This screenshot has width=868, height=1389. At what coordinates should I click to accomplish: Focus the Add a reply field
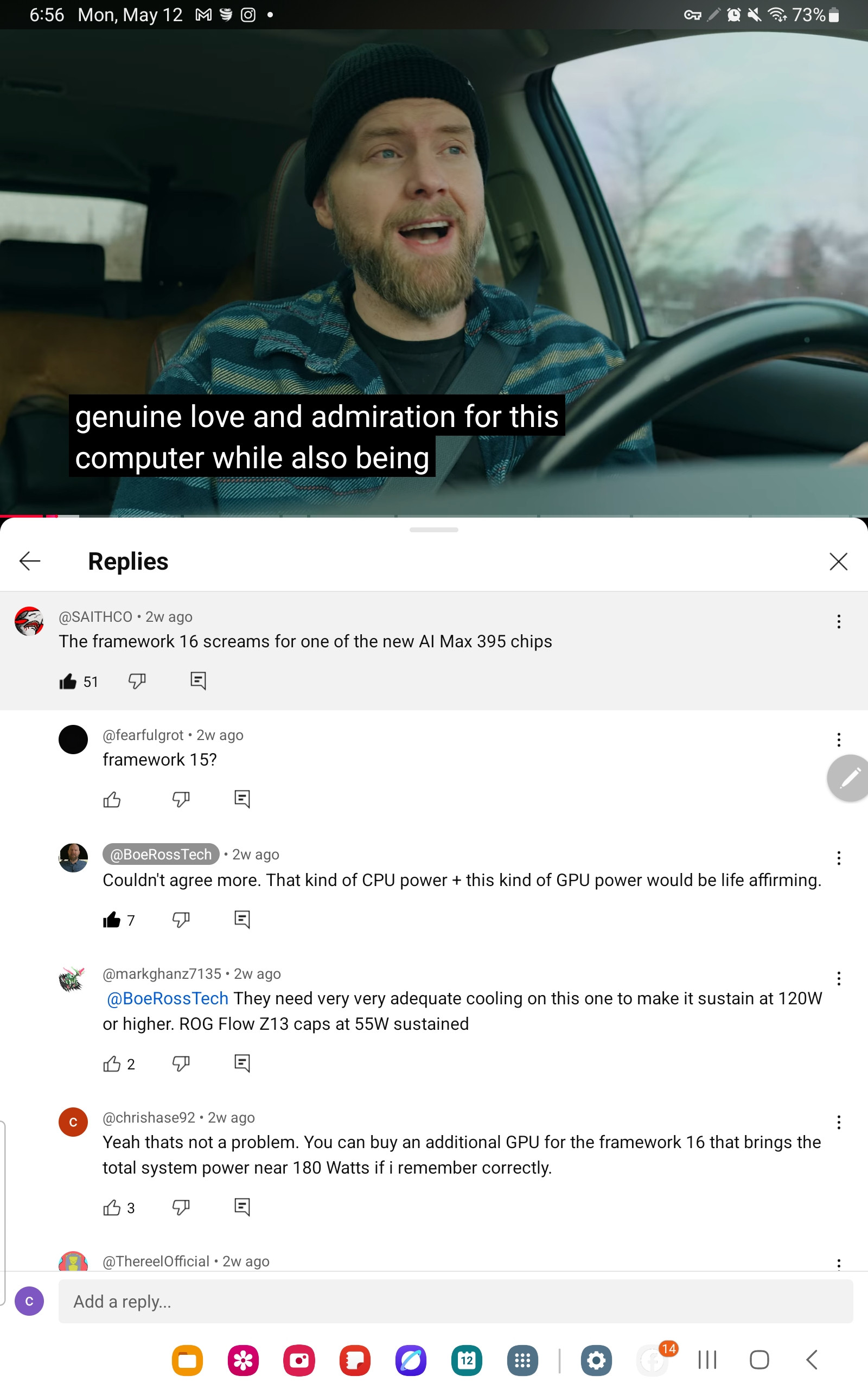pyautogui.click(x=456, y=1301)
